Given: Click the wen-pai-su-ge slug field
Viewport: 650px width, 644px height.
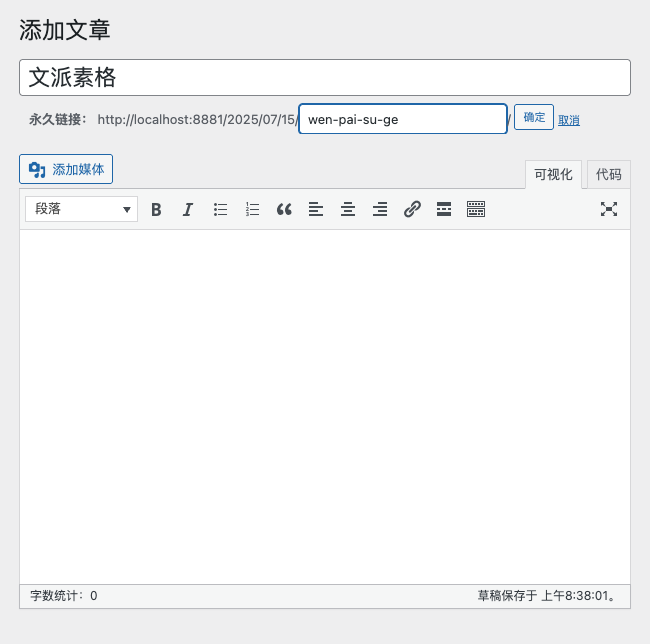Looking at the screenshot, I should click(x=402, y=119).
